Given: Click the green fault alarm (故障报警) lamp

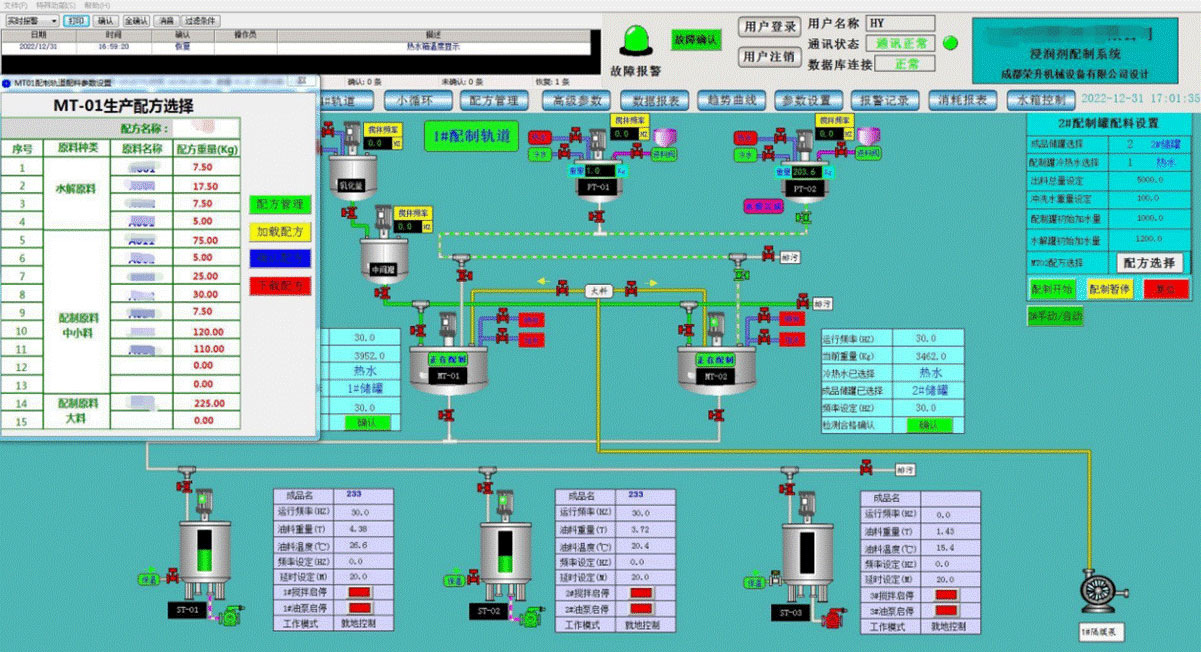Looking at the screenshot, I should [x=635, y=40].
